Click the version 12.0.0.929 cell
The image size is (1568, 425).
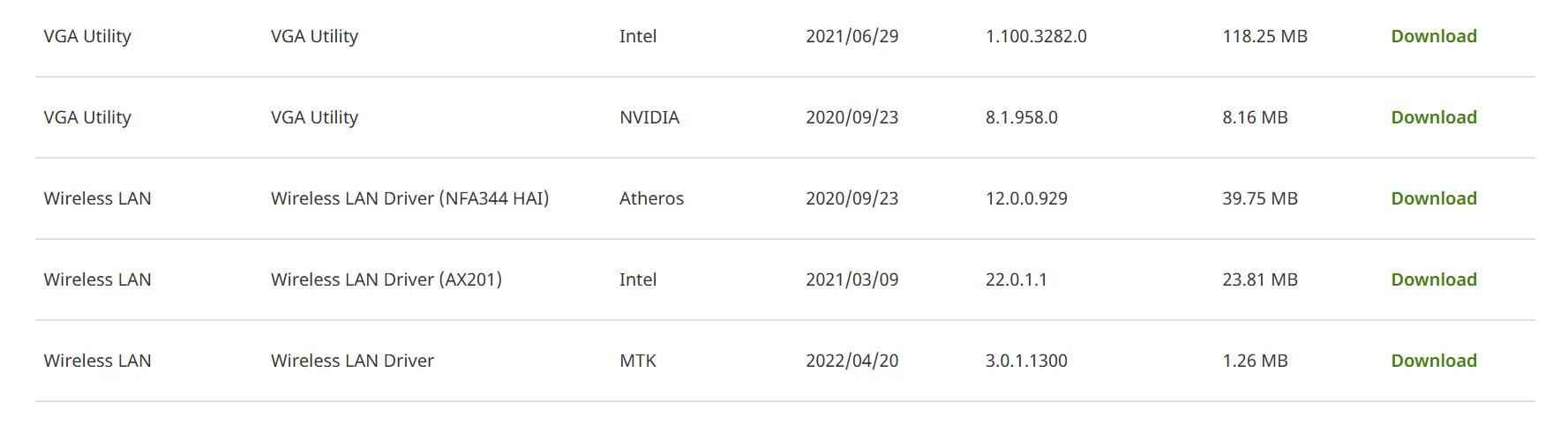(1026, 198)
